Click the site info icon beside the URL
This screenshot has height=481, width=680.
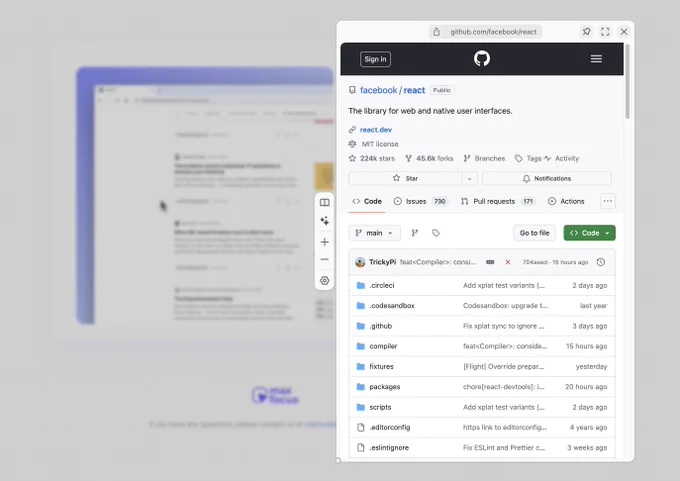pyautogui.click(x=436, y=32)
